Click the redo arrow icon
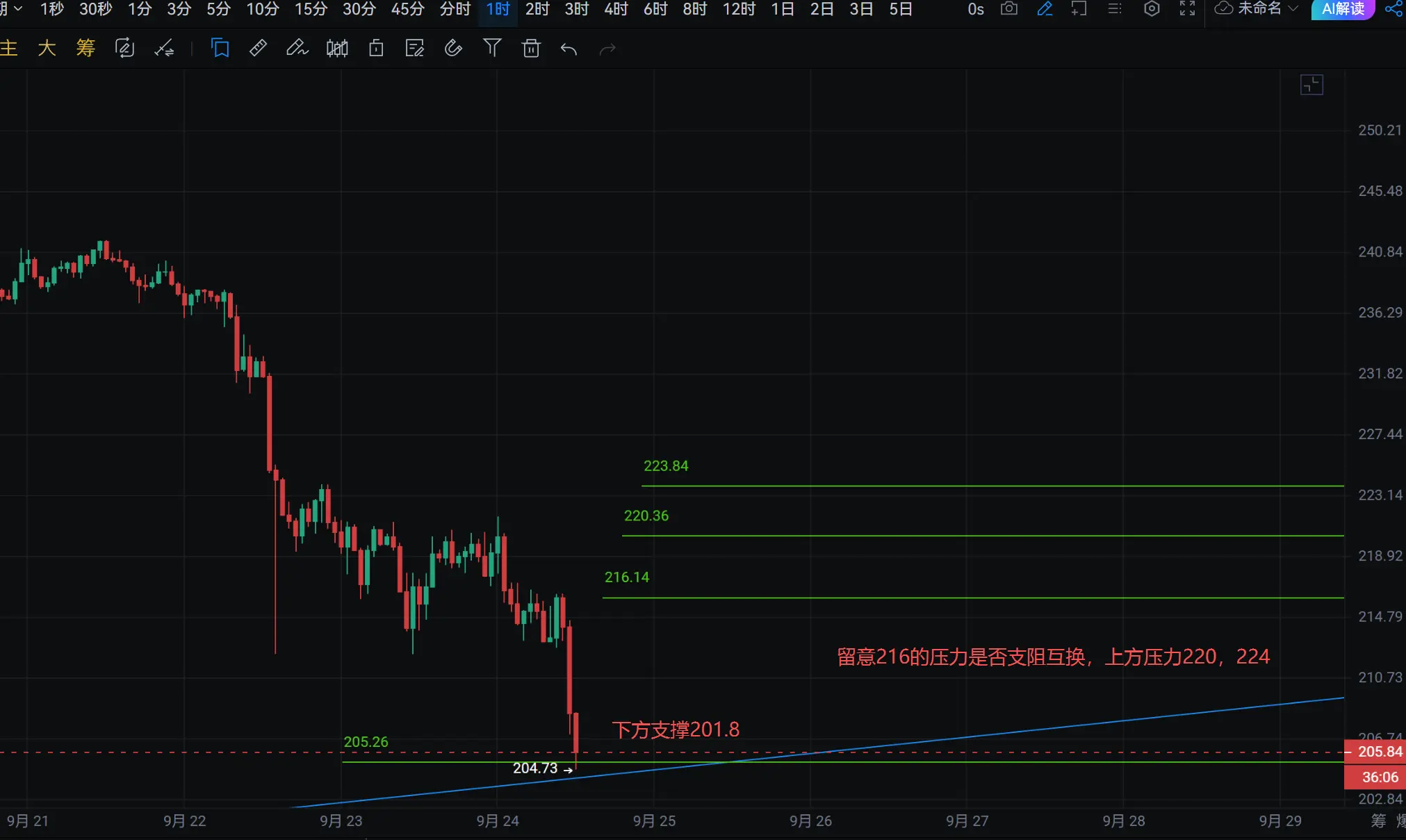This screenshot has width=1406, height=840. 608,49
